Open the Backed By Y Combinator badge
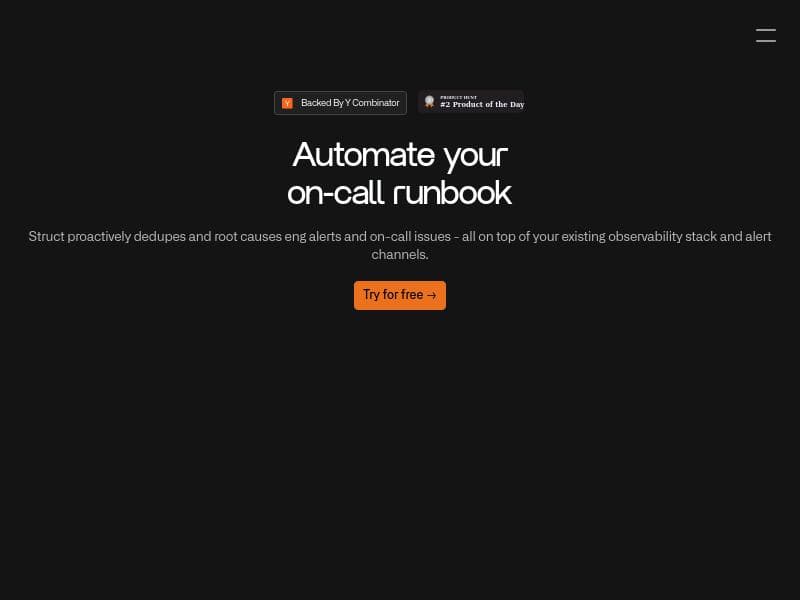This screenshot has width=800, height=600. (x=340, y=103)
